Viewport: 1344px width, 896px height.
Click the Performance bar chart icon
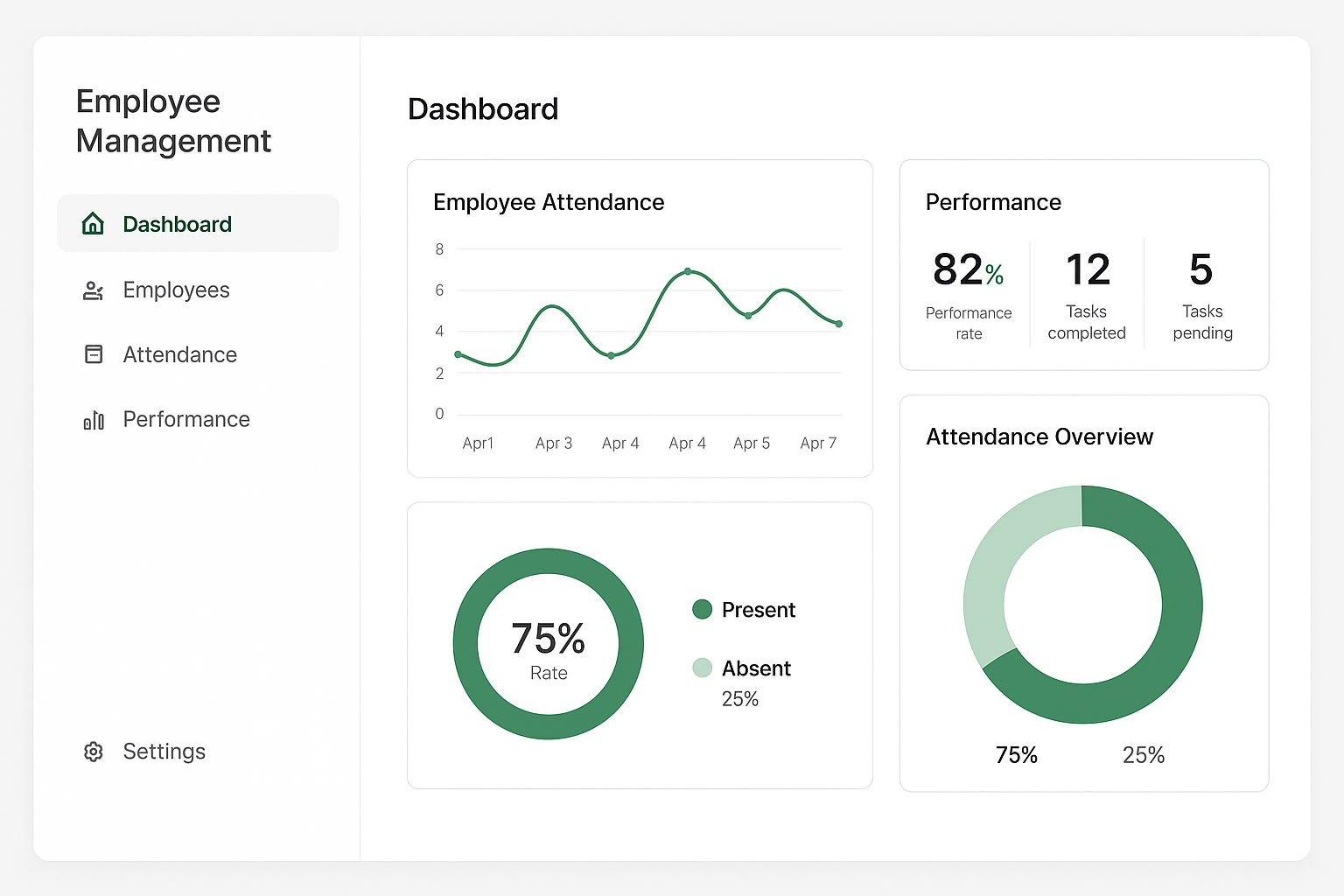point(93,420)
